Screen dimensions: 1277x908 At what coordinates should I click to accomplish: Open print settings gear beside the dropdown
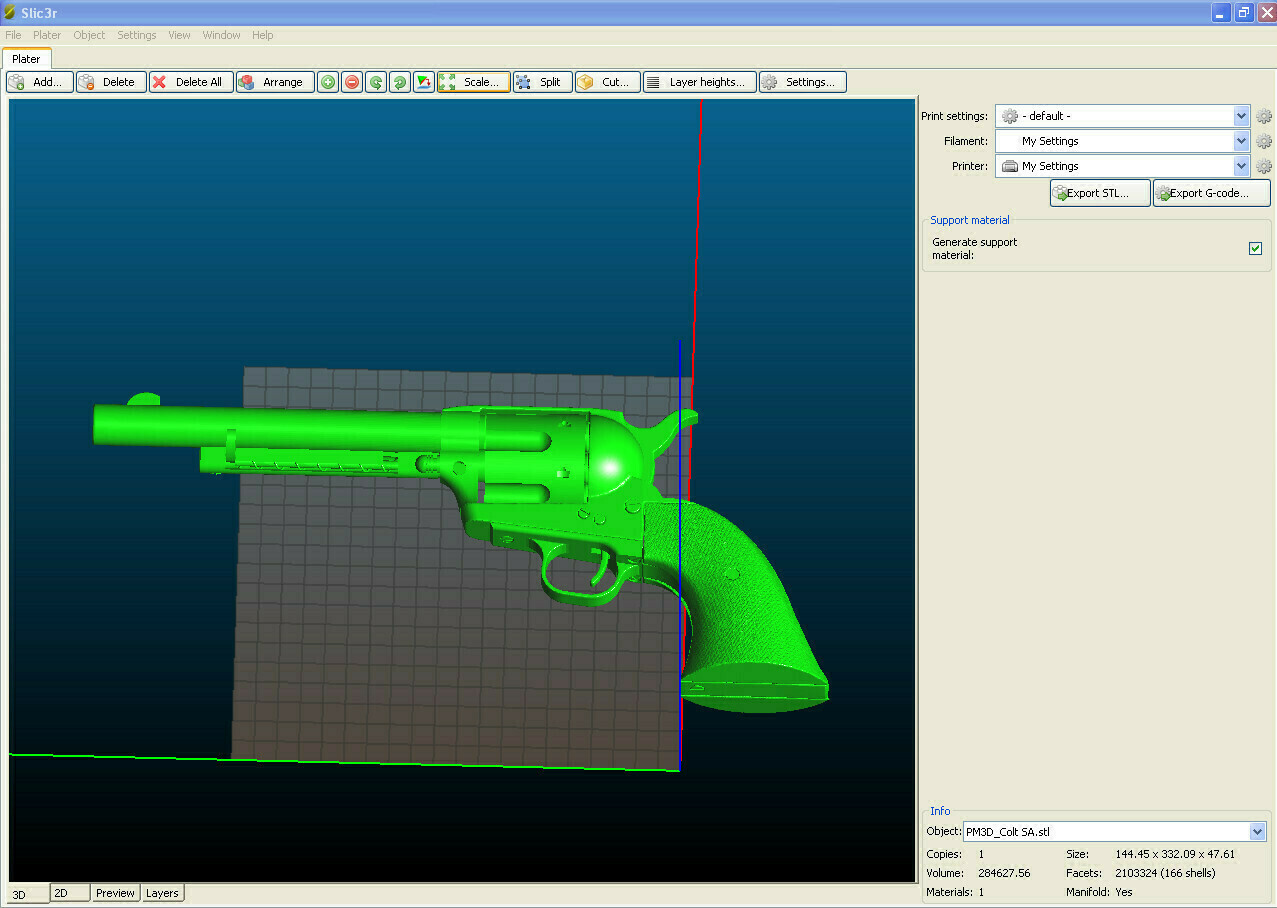(1263, 115)
